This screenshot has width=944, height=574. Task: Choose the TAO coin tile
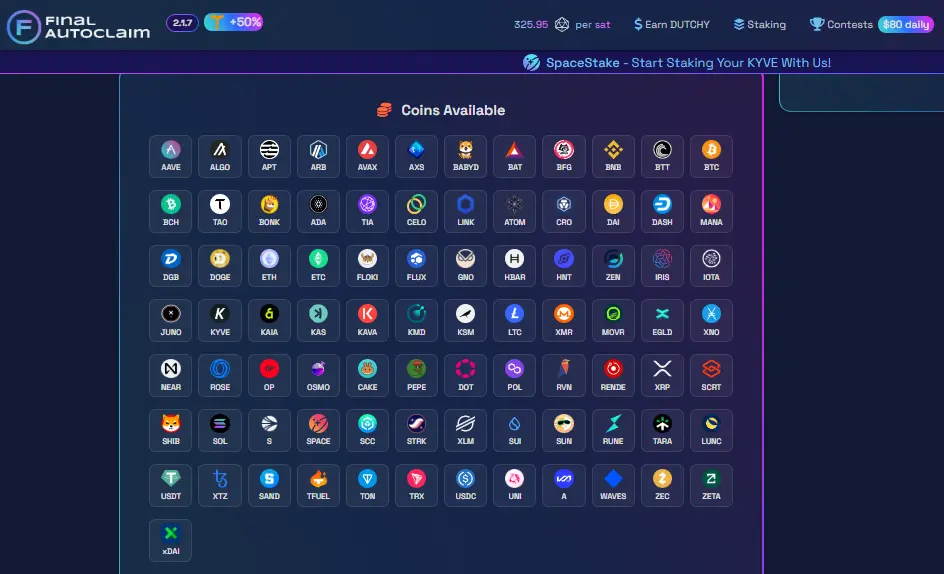(x=220, y=211)
